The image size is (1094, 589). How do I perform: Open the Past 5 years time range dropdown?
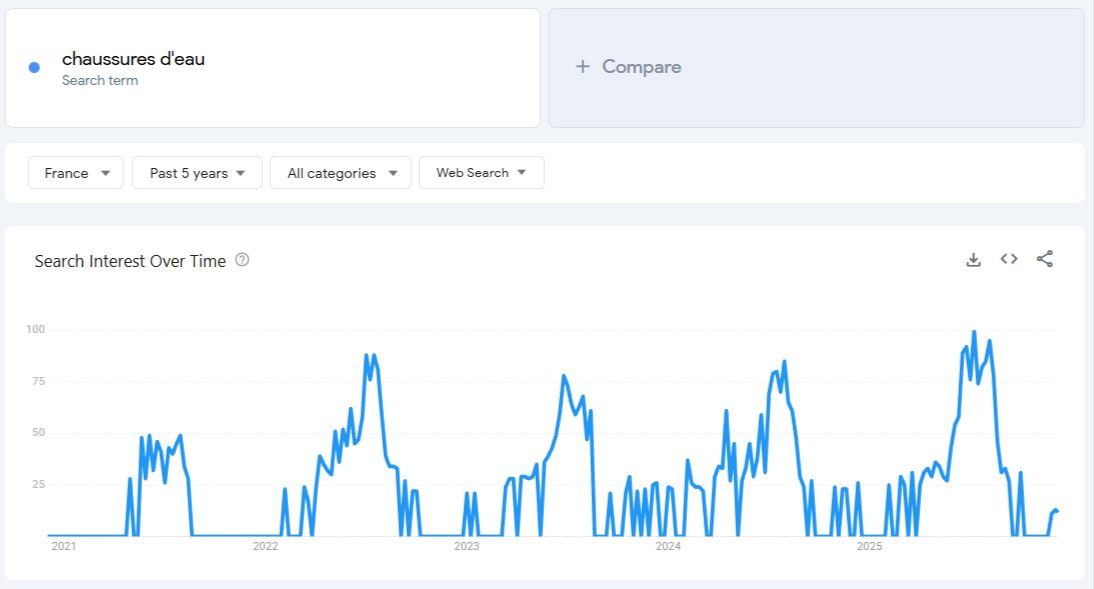click(x=196, y=172)
